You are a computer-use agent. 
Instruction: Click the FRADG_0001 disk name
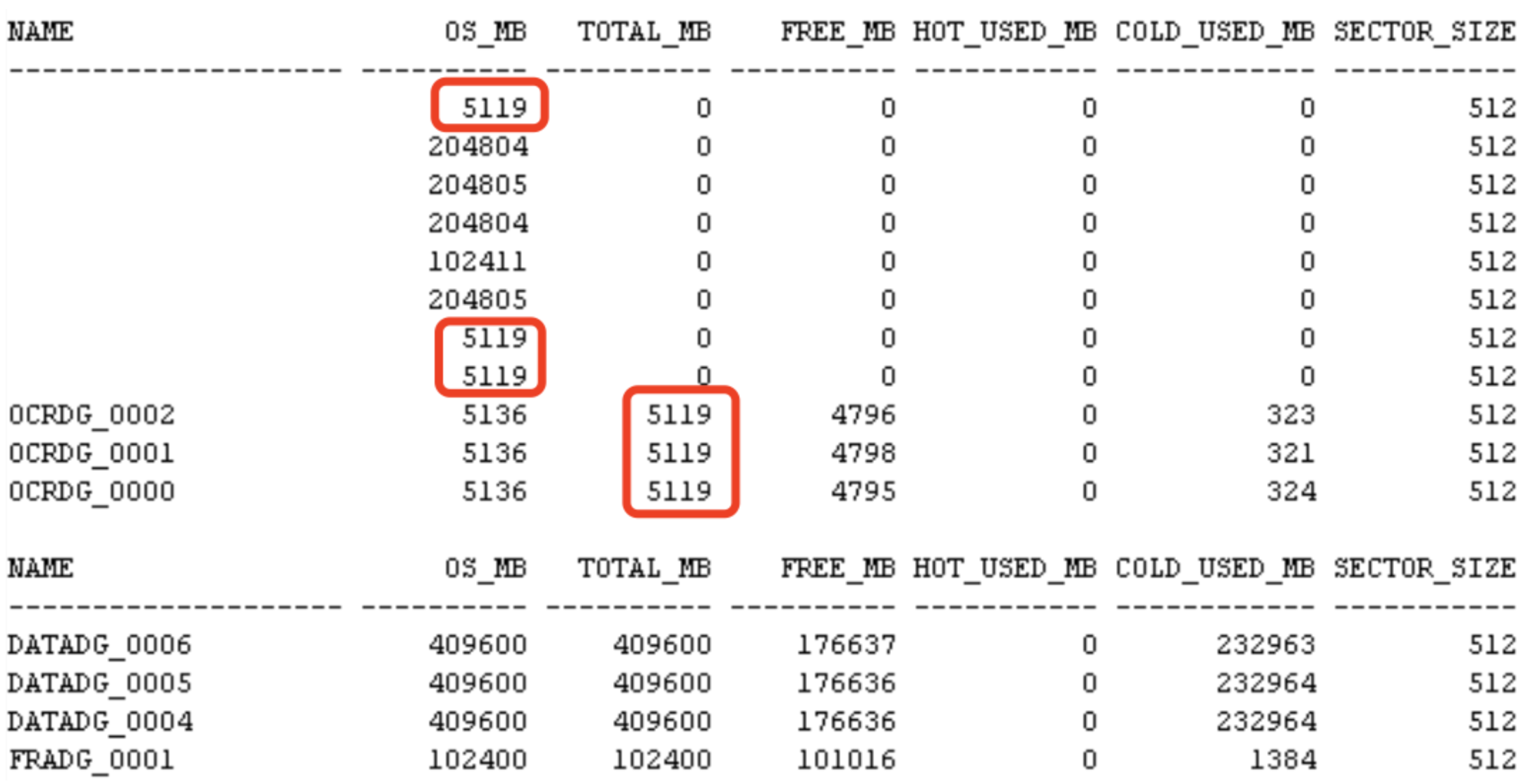point(91,760)
